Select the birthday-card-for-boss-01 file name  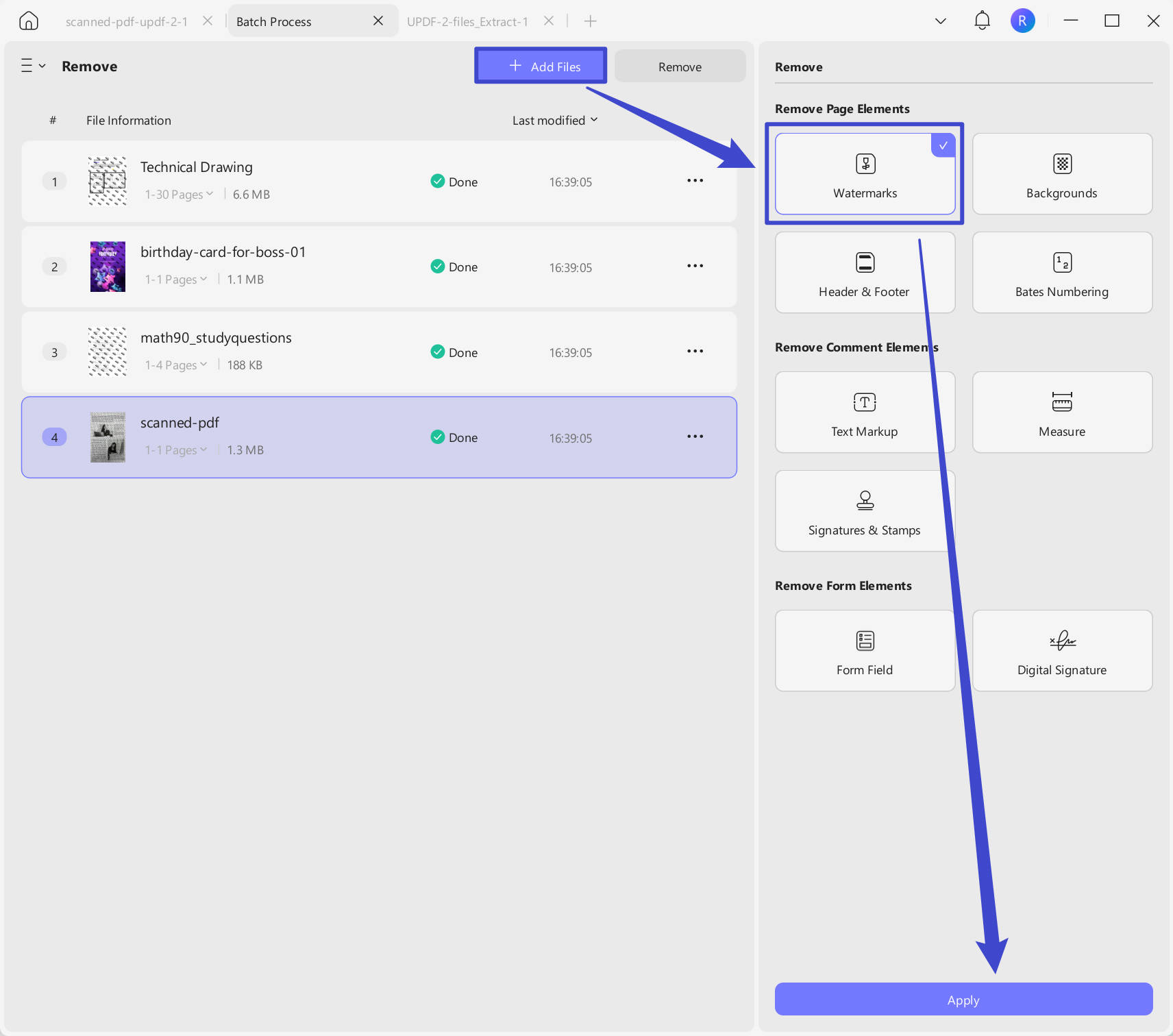click(223, 252)
